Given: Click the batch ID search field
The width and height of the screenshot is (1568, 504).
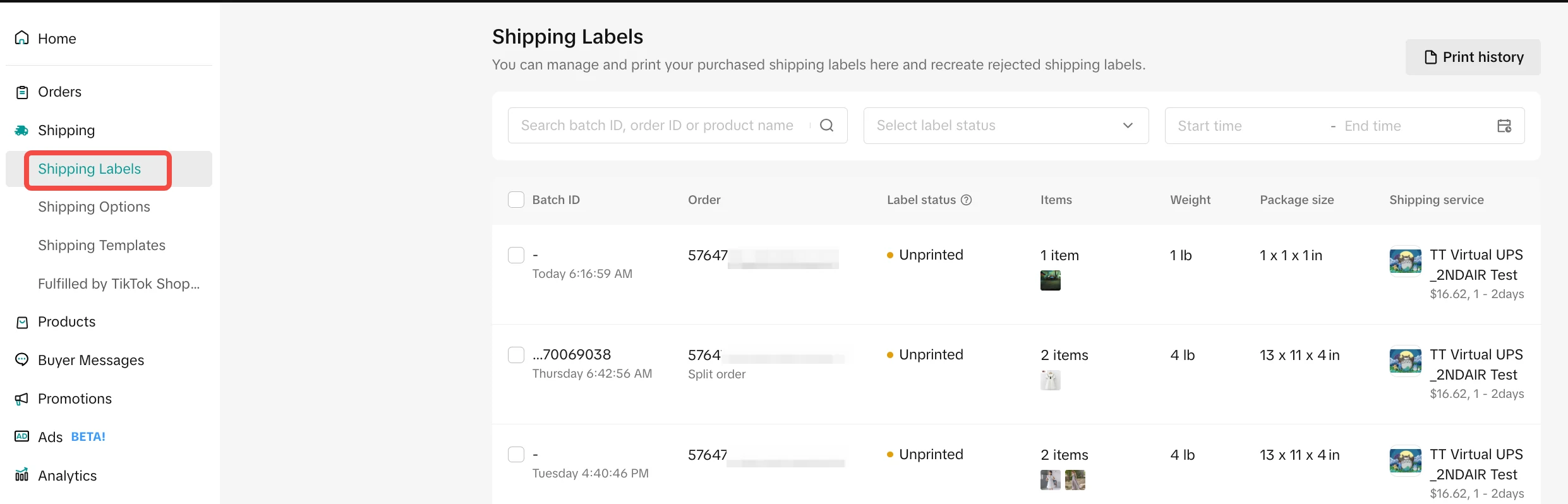Looking at the screenshot, I should pyautogui.click(x=657, y=126).
